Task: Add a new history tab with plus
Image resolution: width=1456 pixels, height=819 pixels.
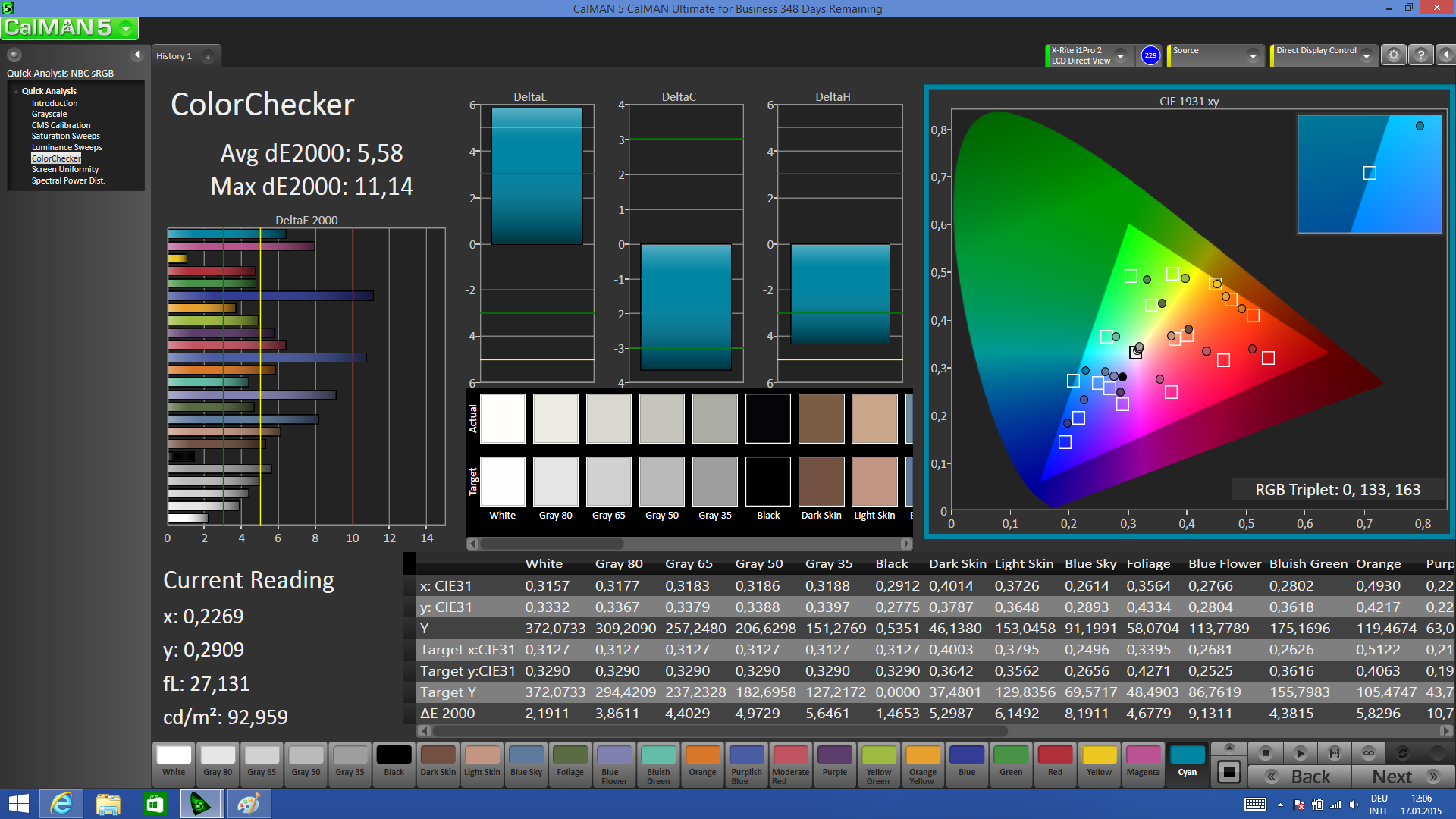Action: (208, 57)
